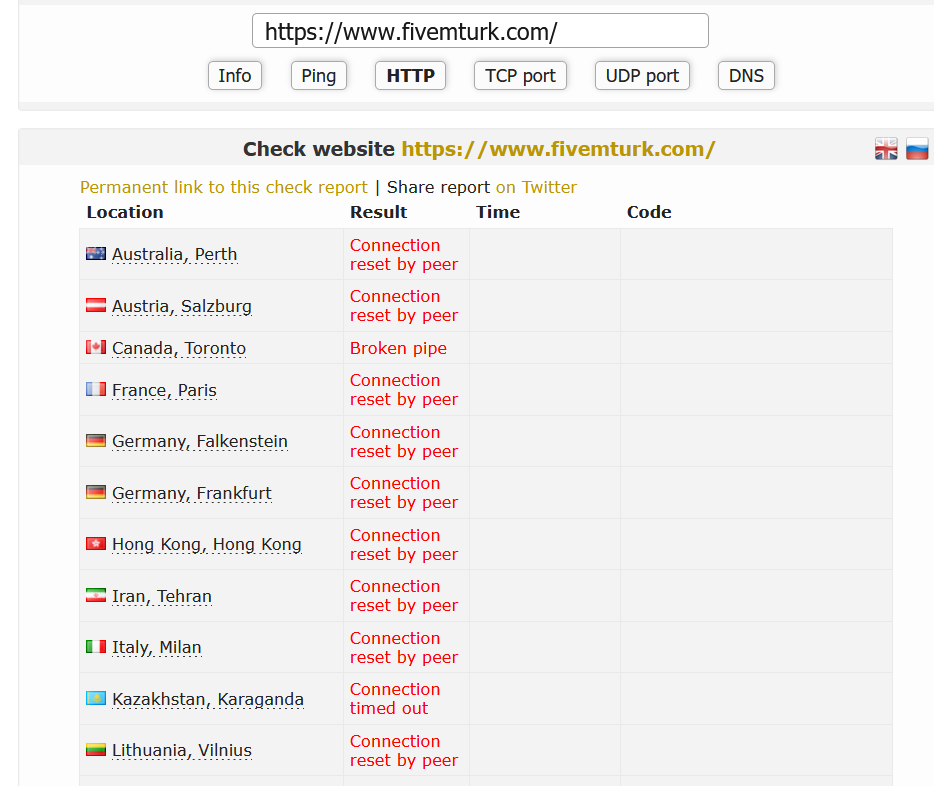Select the Tehran connection reset result

point(404,595)
